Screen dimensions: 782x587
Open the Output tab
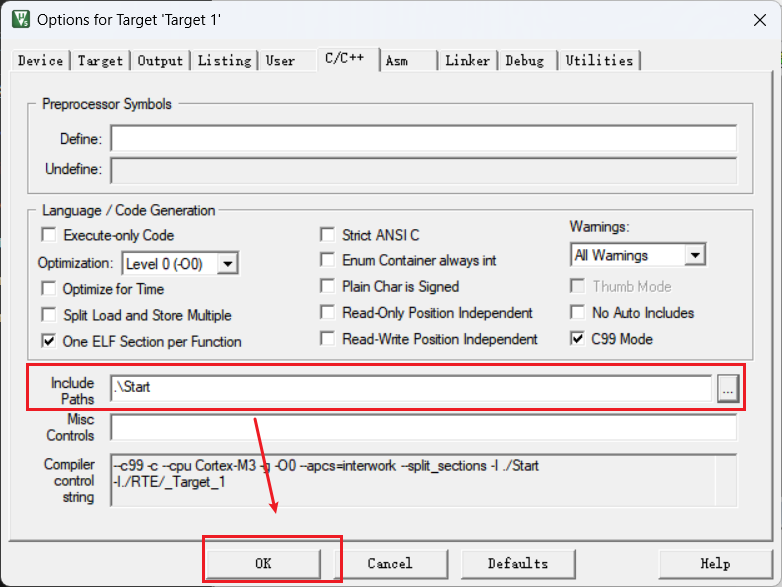(160, 61)
